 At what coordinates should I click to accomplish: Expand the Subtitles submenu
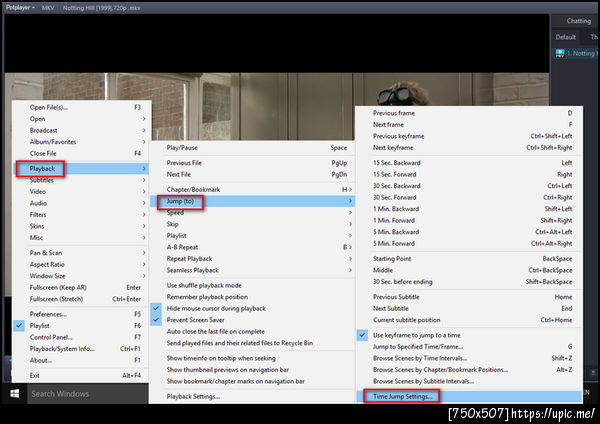point(82,180)
